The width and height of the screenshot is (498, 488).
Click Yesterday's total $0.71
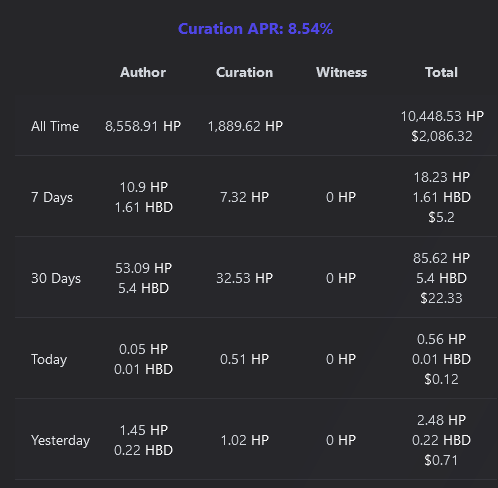tap(441, 460)
